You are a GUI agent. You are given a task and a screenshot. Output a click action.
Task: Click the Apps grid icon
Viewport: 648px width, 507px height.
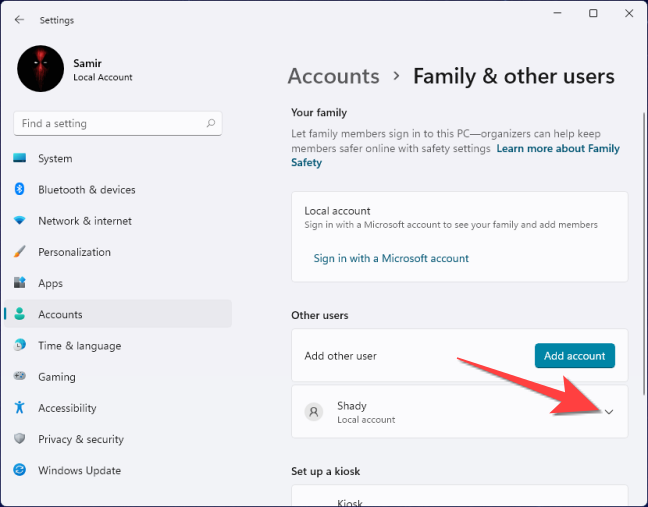(x=20, y=283)
